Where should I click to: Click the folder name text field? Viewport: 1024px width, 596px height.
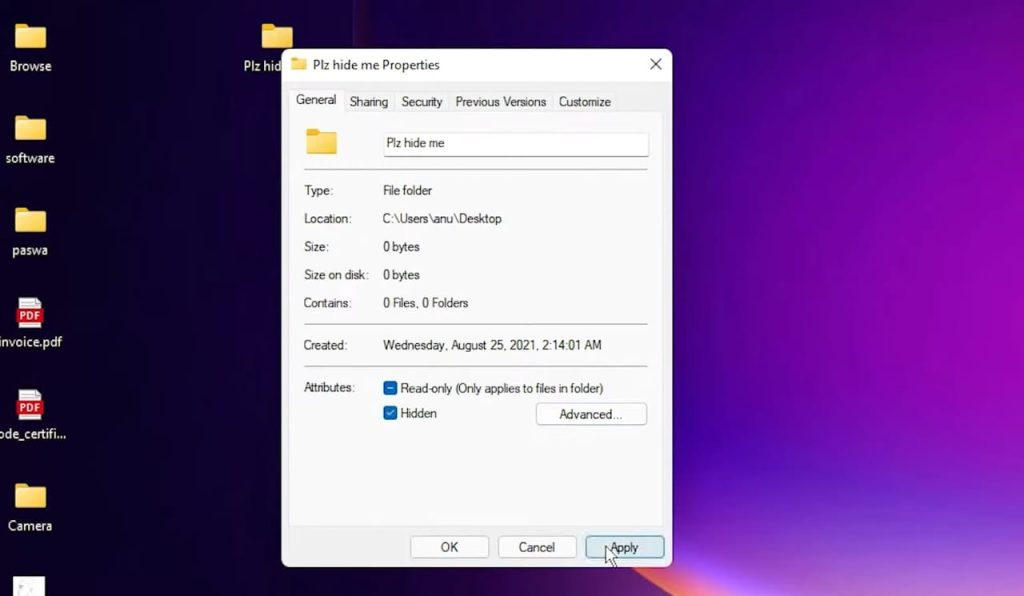click(516, 143)
